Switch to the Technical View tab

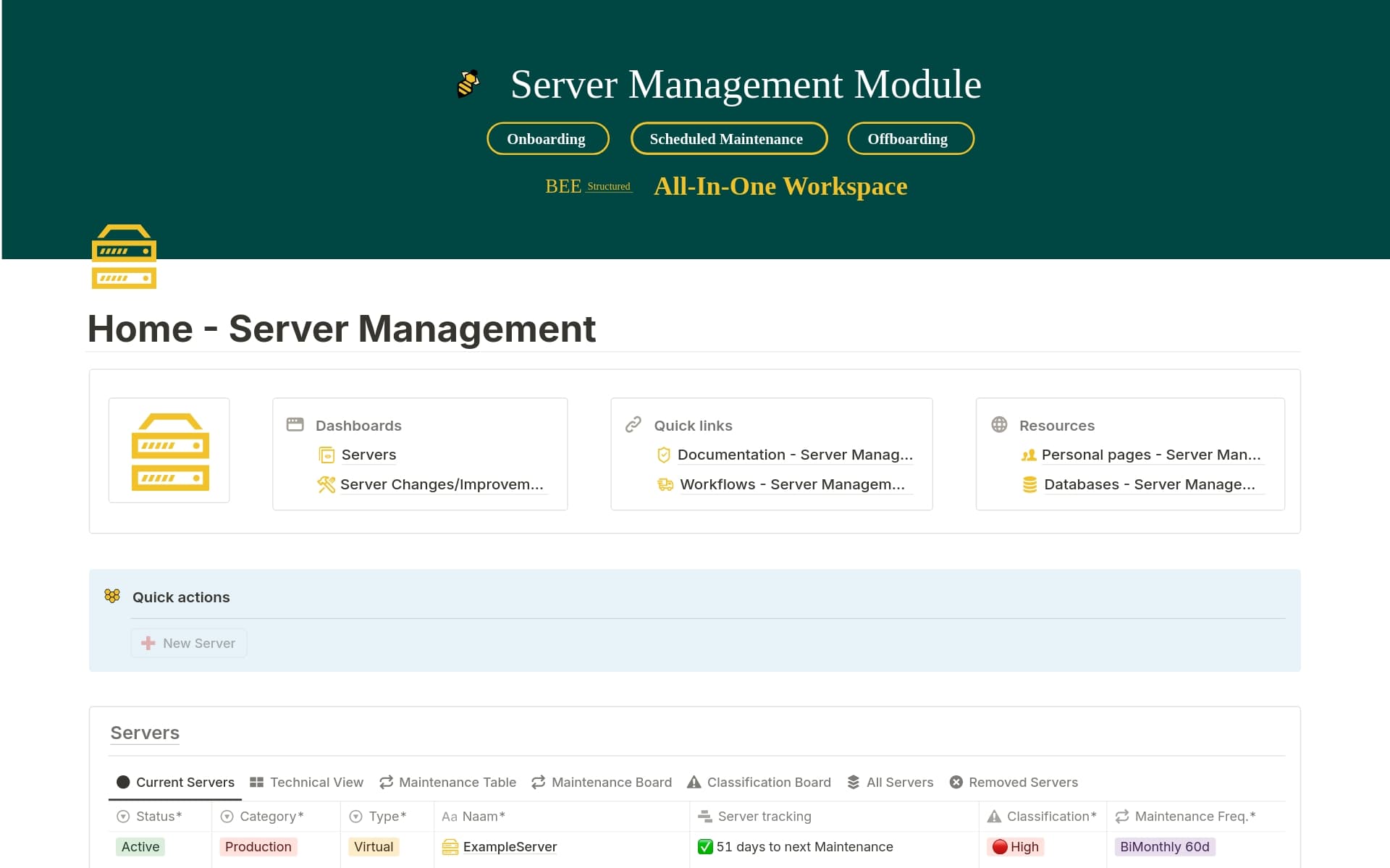pos(306,783)
